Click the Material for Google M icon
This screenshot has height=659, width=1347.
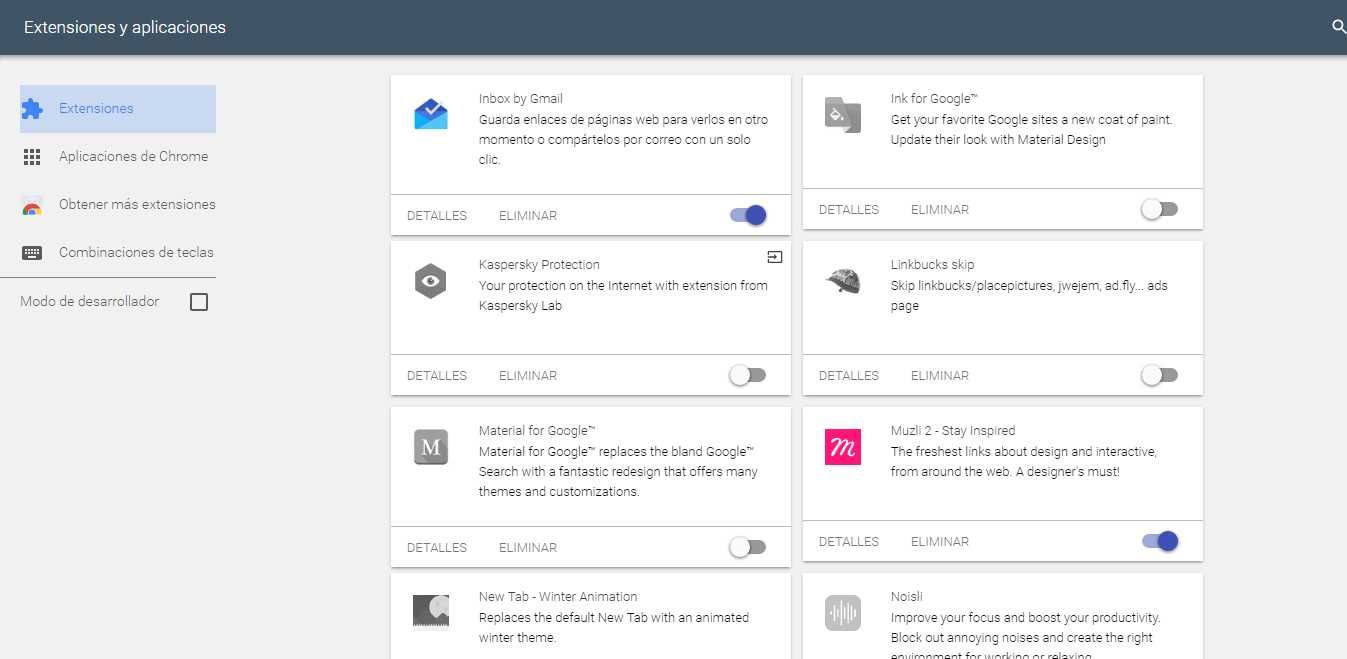point(431,447)
